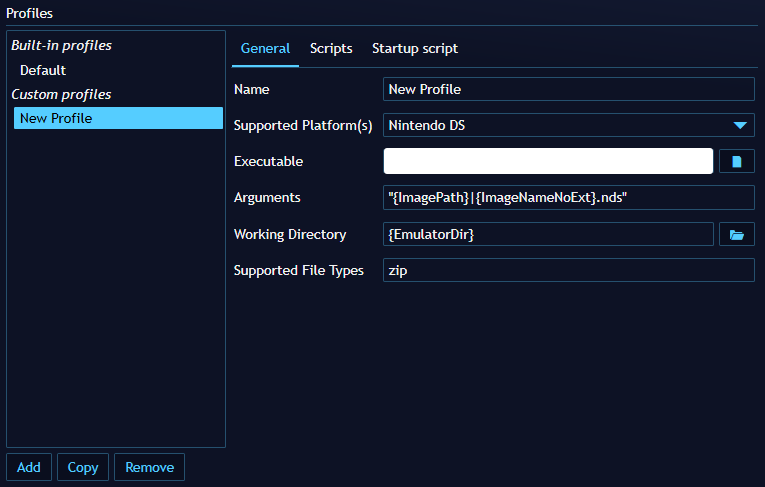The image size is (765, 487).
Task: Click the Arguments label
Action: point(267,198)
